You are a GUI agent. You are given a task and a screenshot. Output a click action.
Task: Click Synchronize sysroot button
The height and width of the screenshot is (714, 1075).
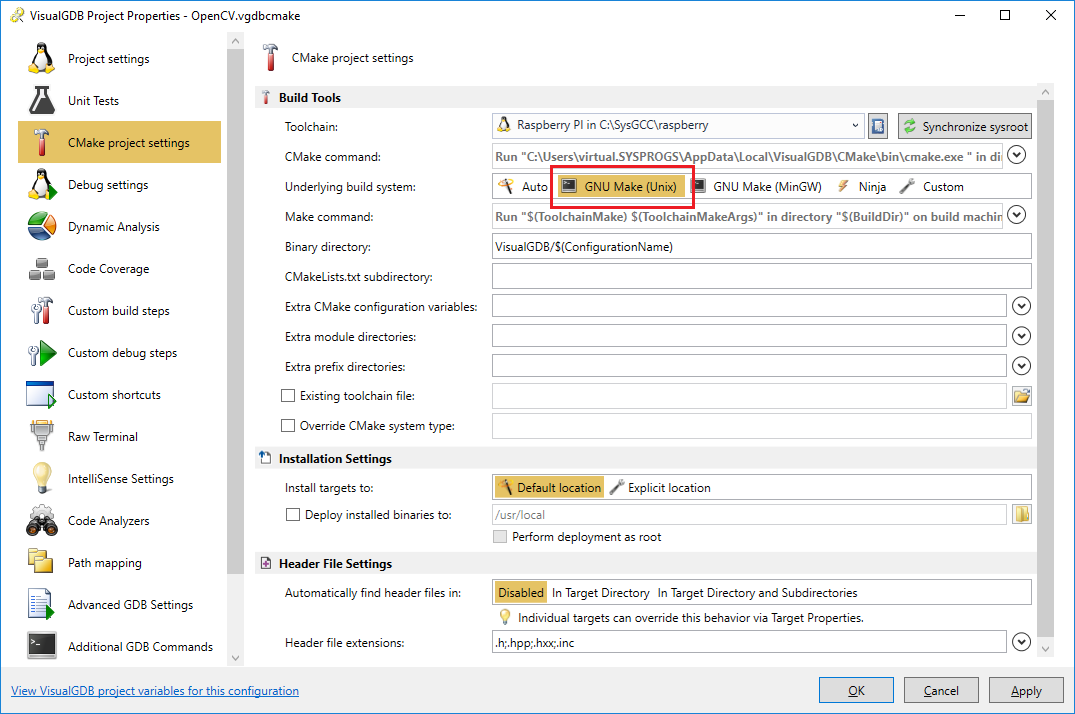pyautogui.click(x=965, y=126)
